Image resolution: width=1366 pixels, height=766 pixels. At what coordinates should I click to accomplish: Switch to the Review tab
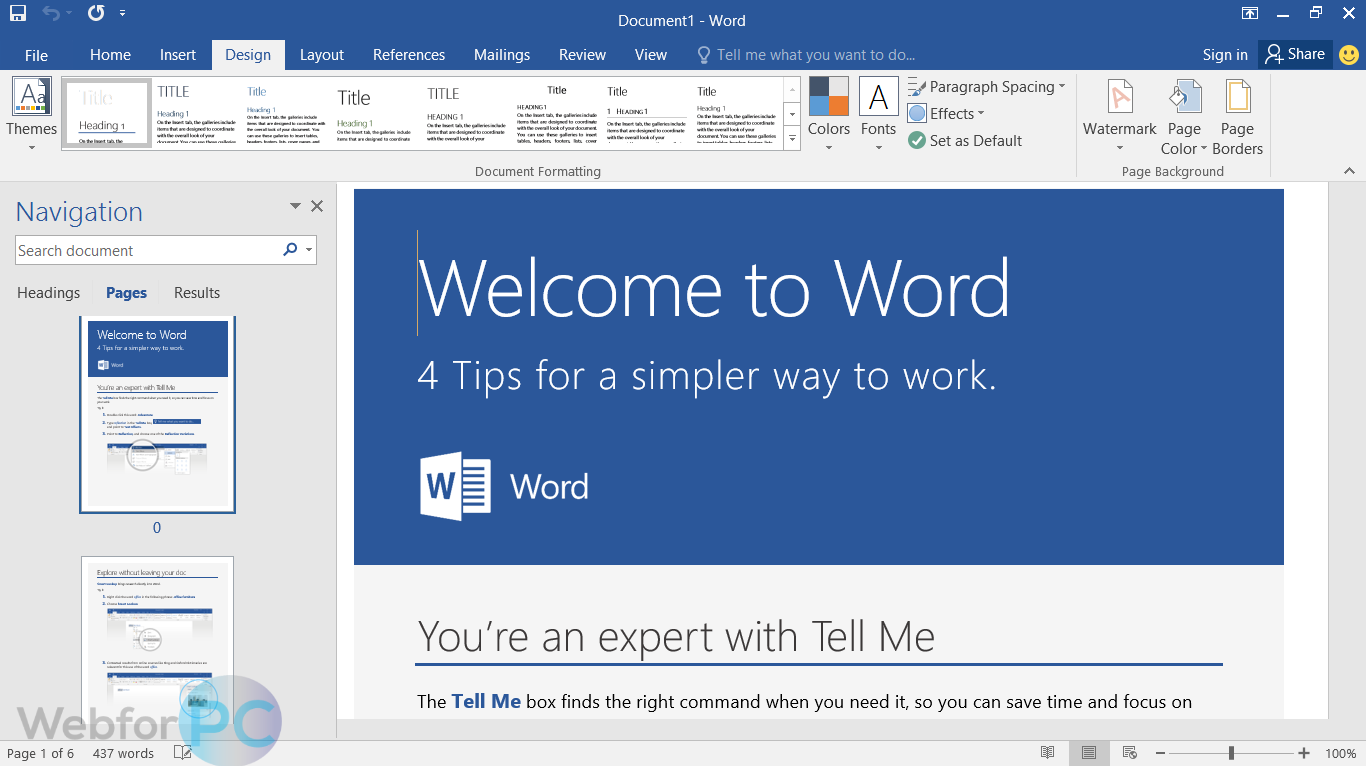(582, 55)
